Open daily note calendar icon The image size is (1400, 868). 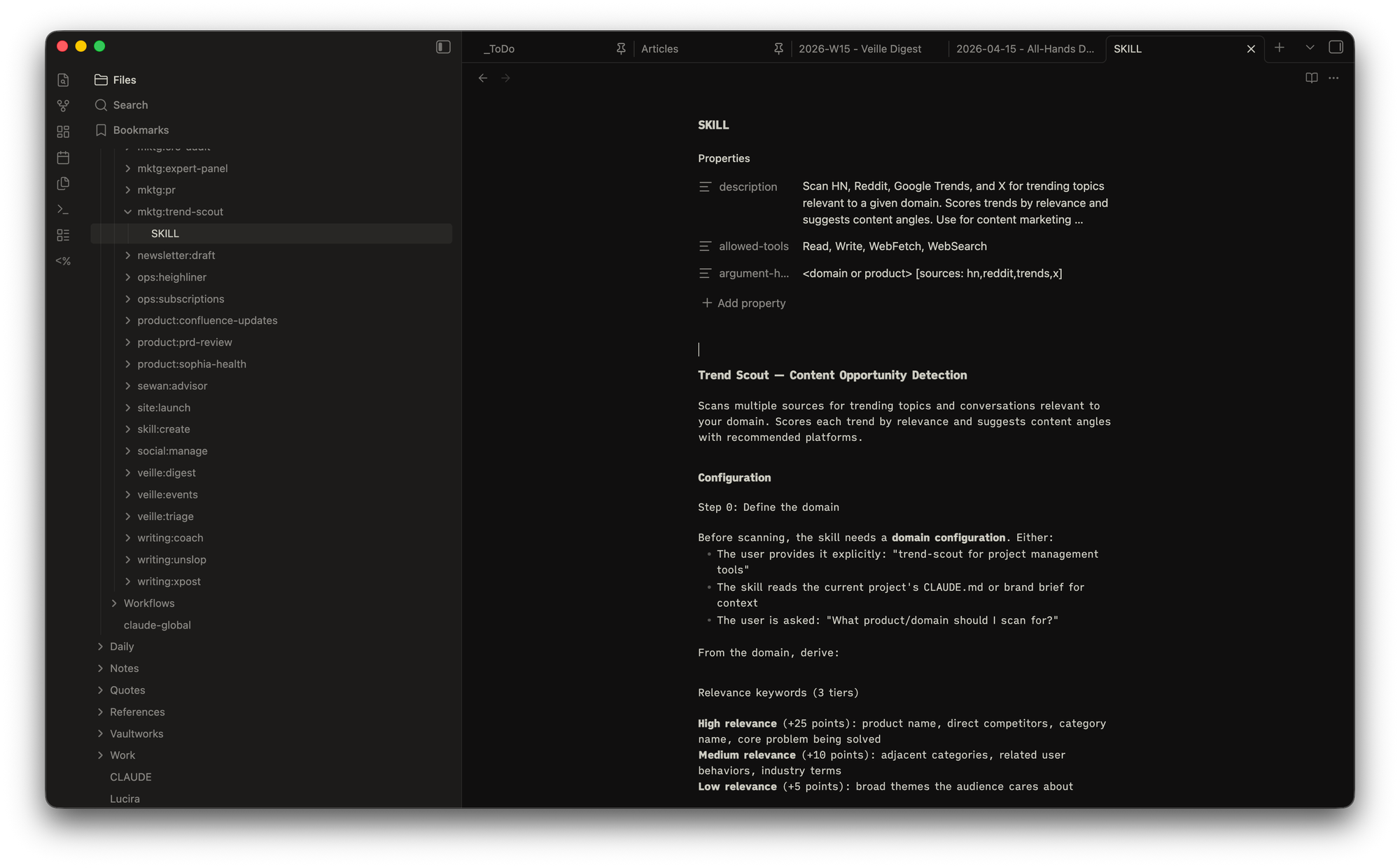[x=63, y=157]
